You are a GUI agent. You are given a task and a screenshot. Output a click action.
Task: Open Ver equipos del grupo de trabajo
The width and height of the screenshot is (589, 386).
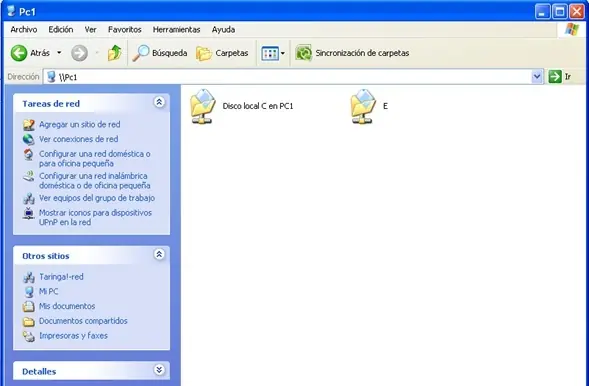click(x=97, y=198)
